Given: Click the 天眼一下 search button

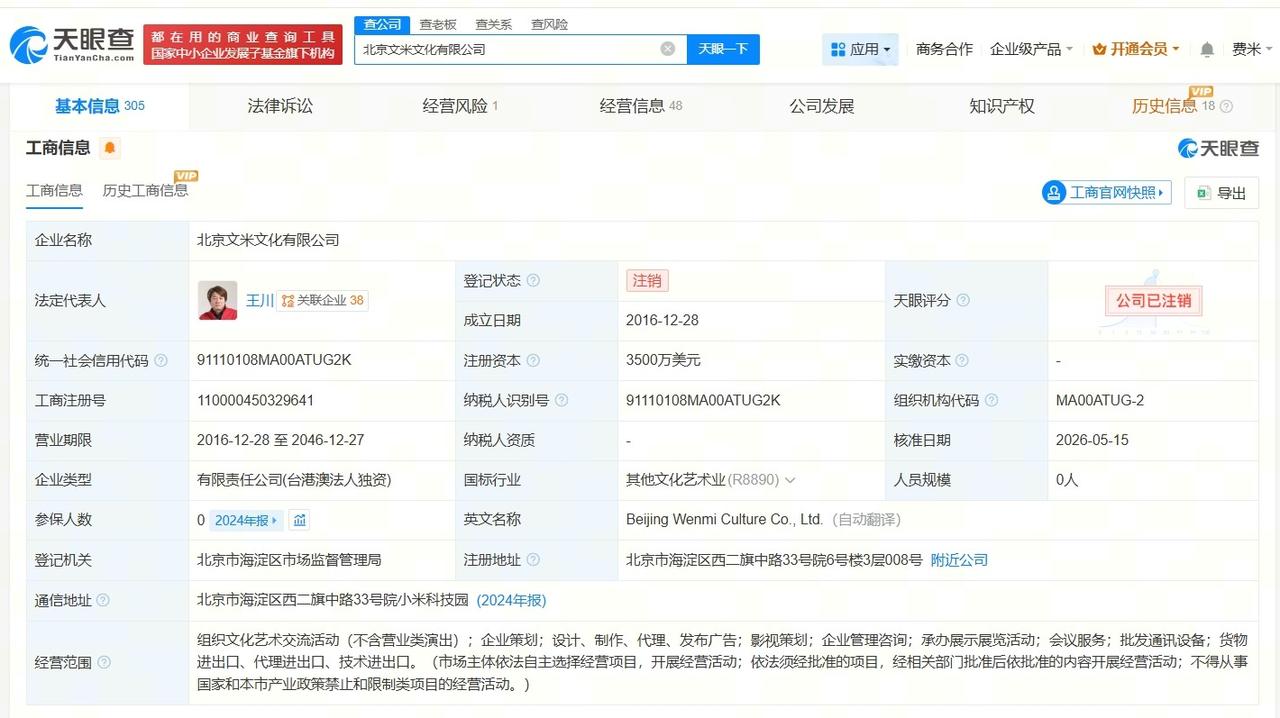Looking at the screenshot, I should click(723, 49).
